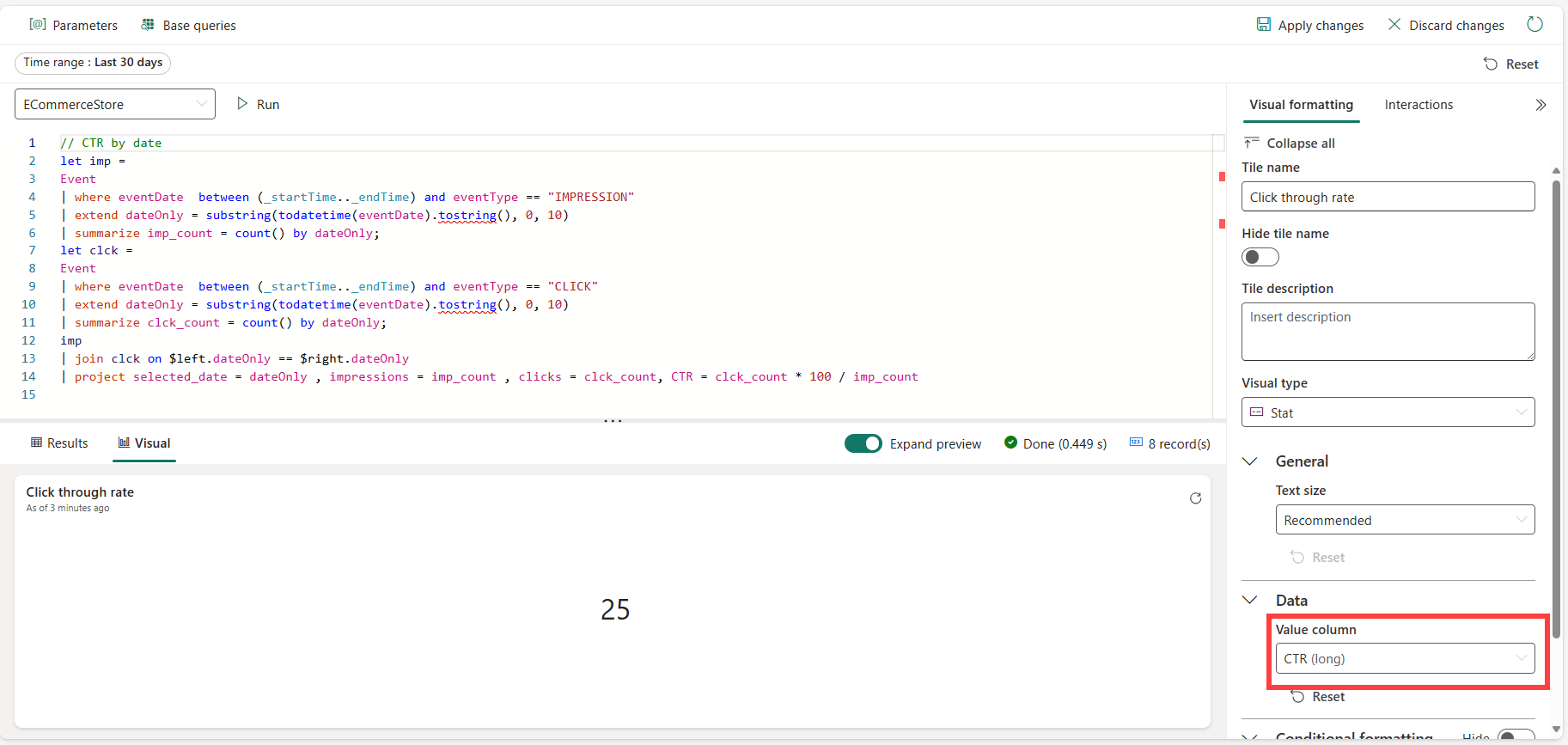
Task: Open the ECommerceStore database dropdown
Action: pyautogui.click(x=115, y=105)
